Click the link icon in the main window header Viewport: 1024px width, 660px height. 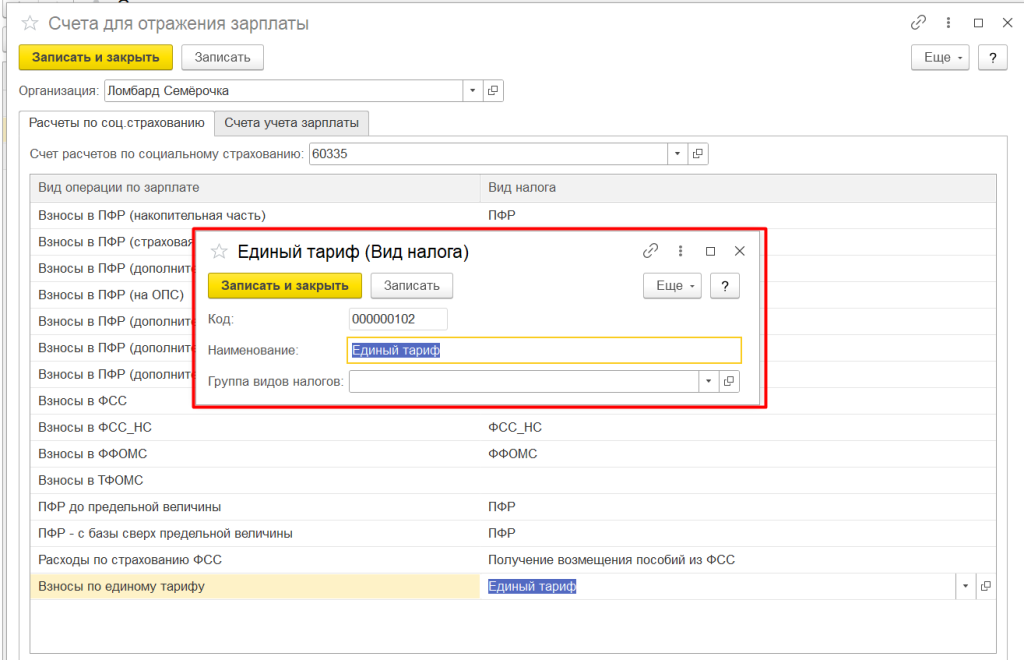click(918, 23)
